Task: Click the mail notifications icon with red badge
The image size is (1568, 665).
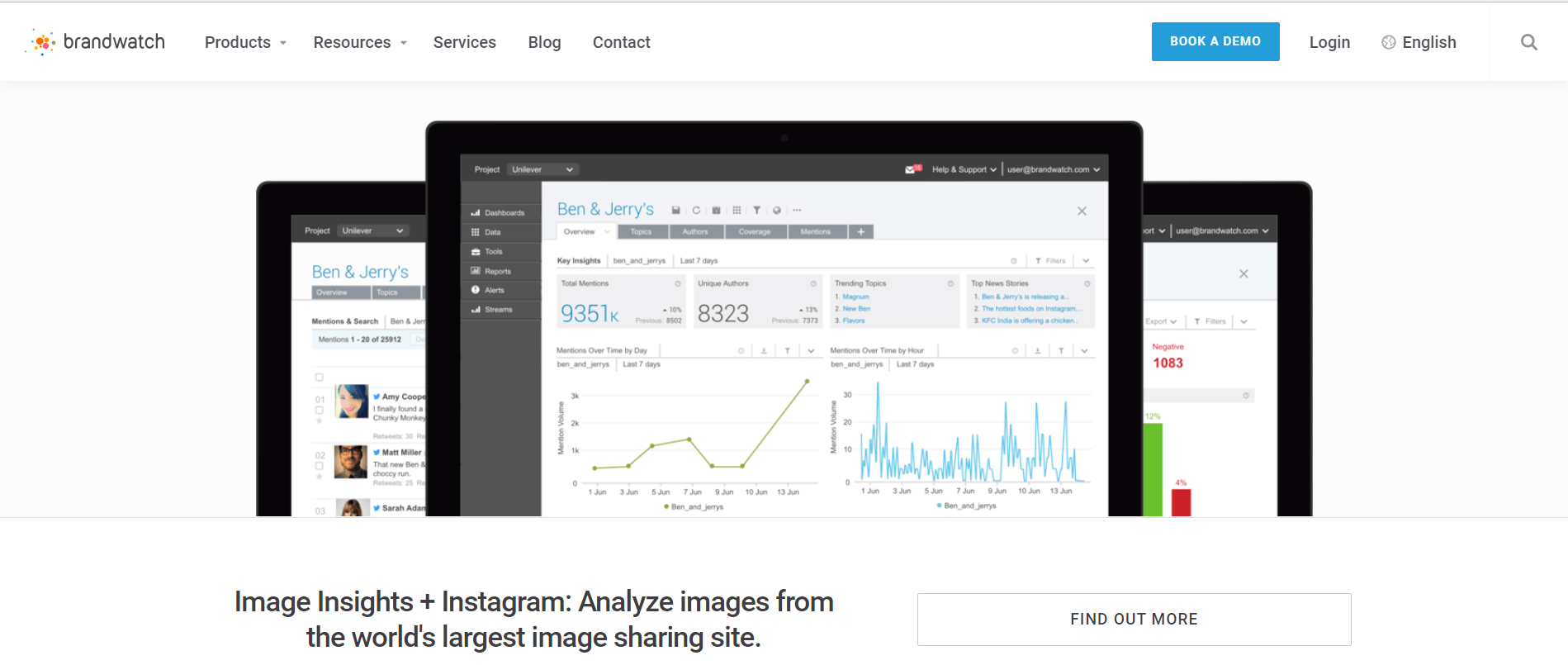Action: (912, 169)
